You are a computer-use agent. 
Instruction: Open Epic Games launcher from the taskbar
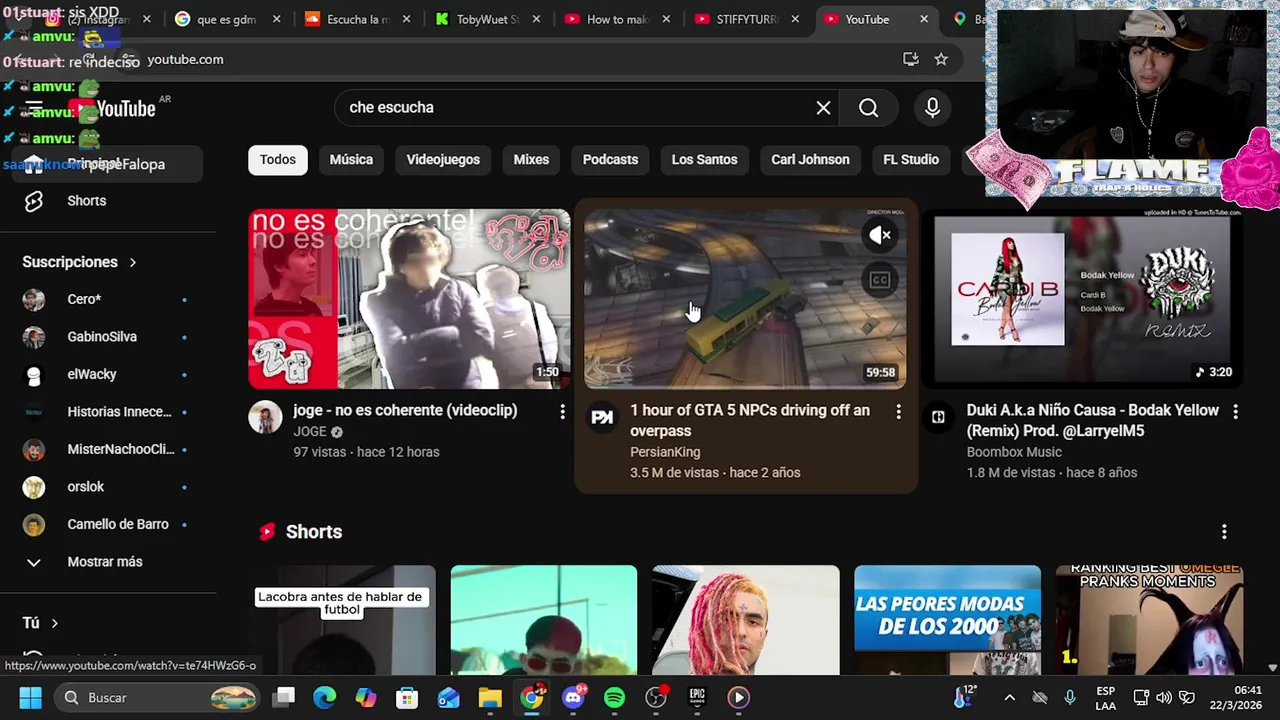coord(697,698)
